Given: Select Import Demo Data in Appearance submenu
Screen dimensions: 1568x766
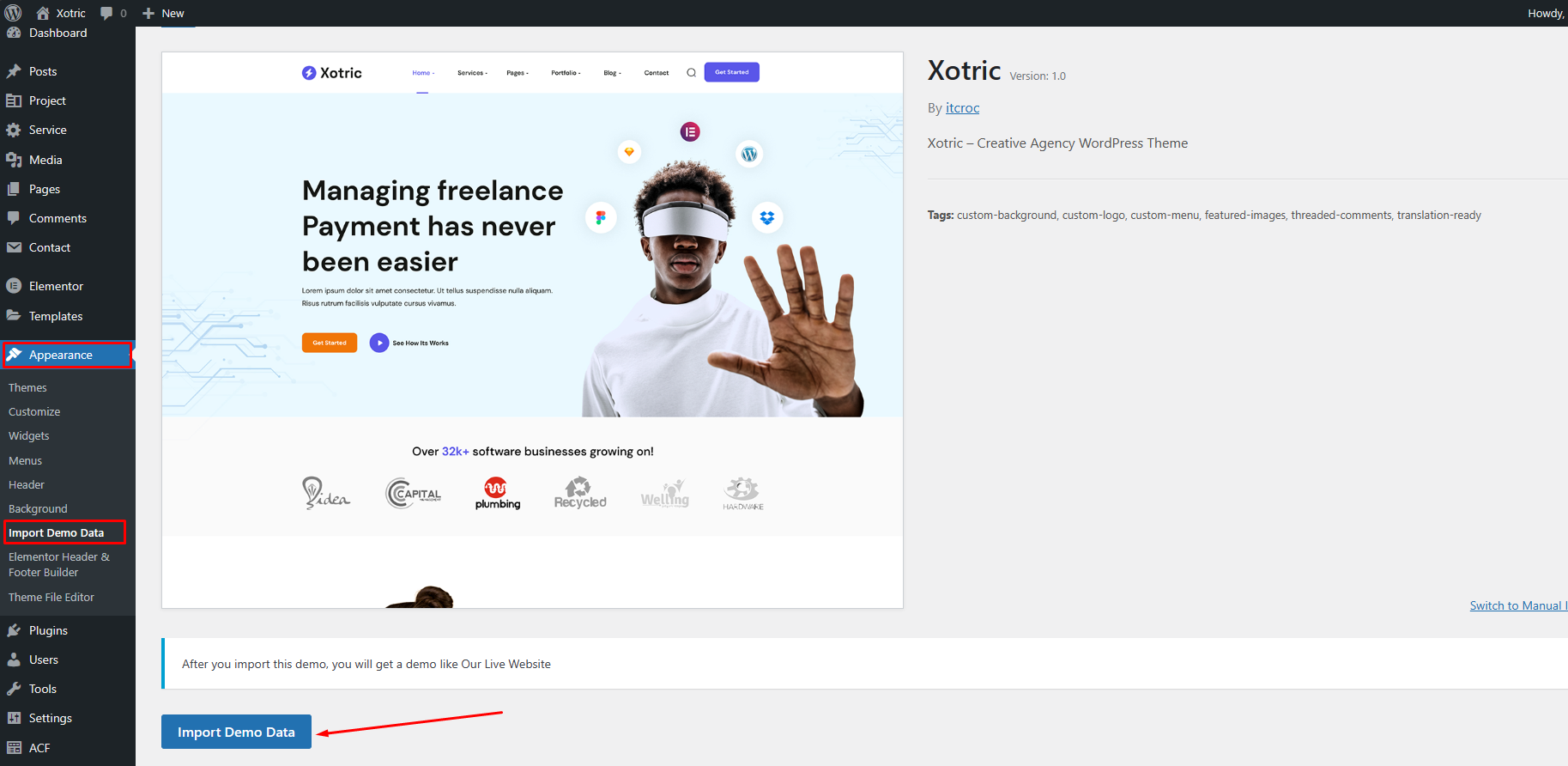Looking at the screenshot, I should pos(57,532).
